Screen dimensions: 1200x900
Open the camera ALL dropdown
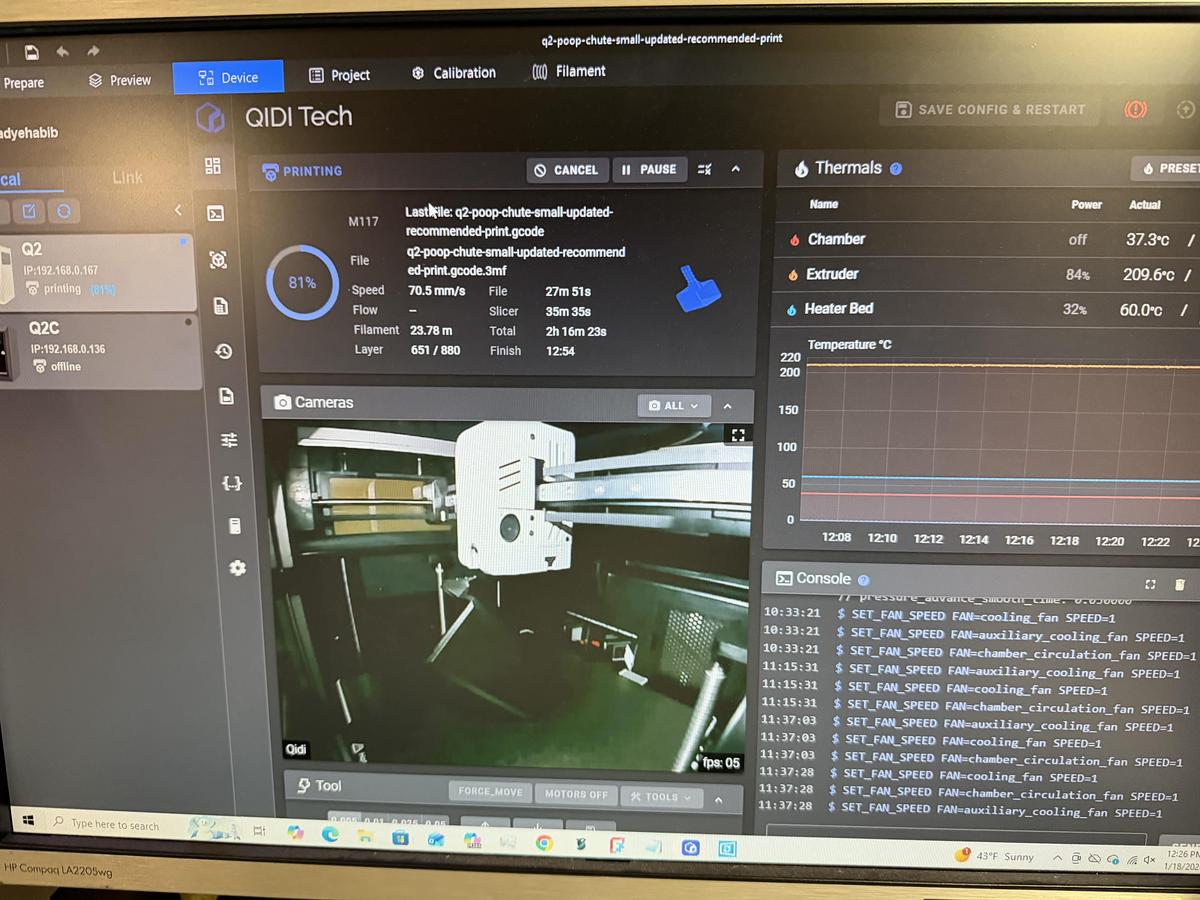click(x=673, y=405)
